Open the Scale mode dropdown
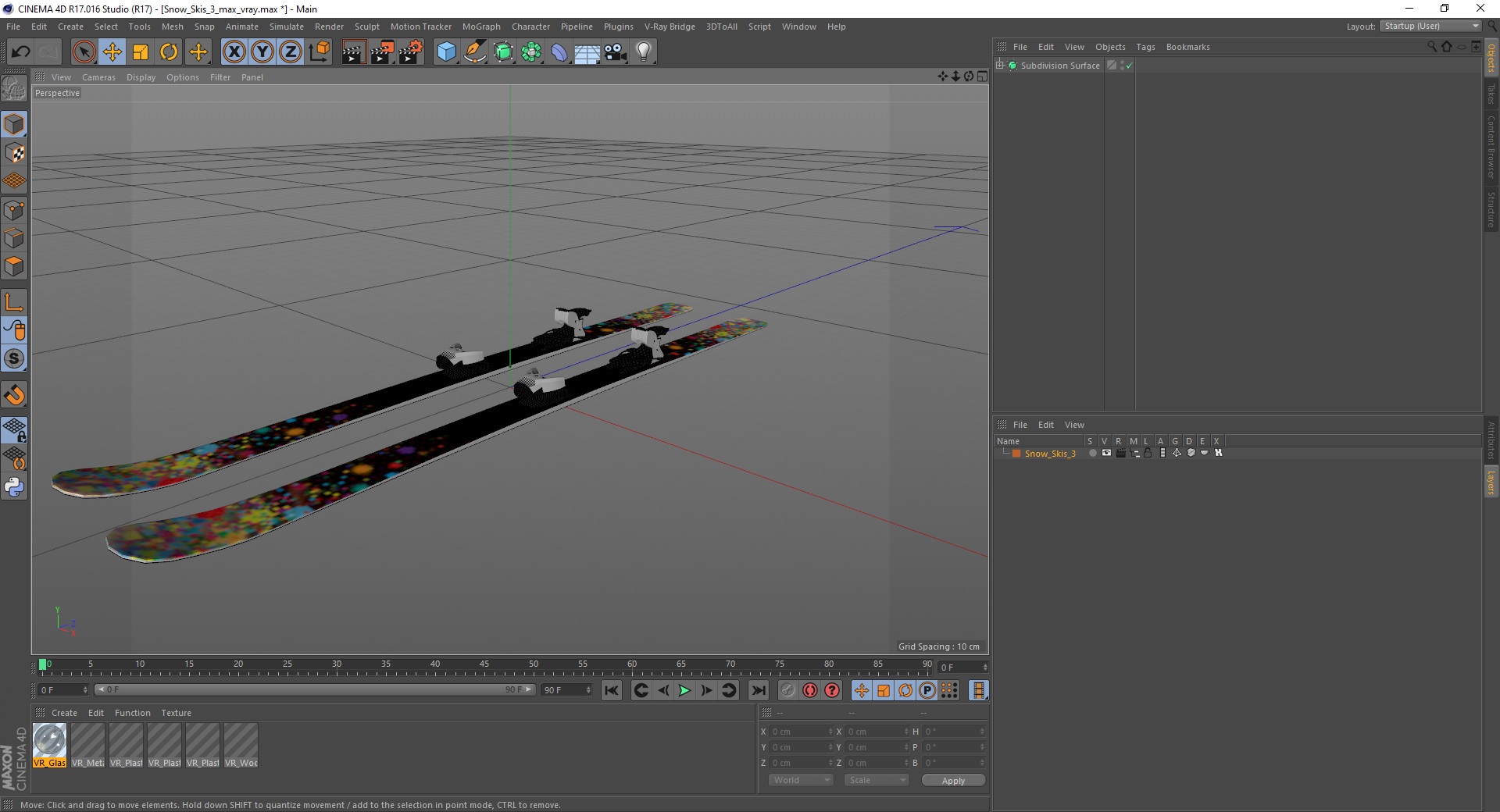 (877, 780)
